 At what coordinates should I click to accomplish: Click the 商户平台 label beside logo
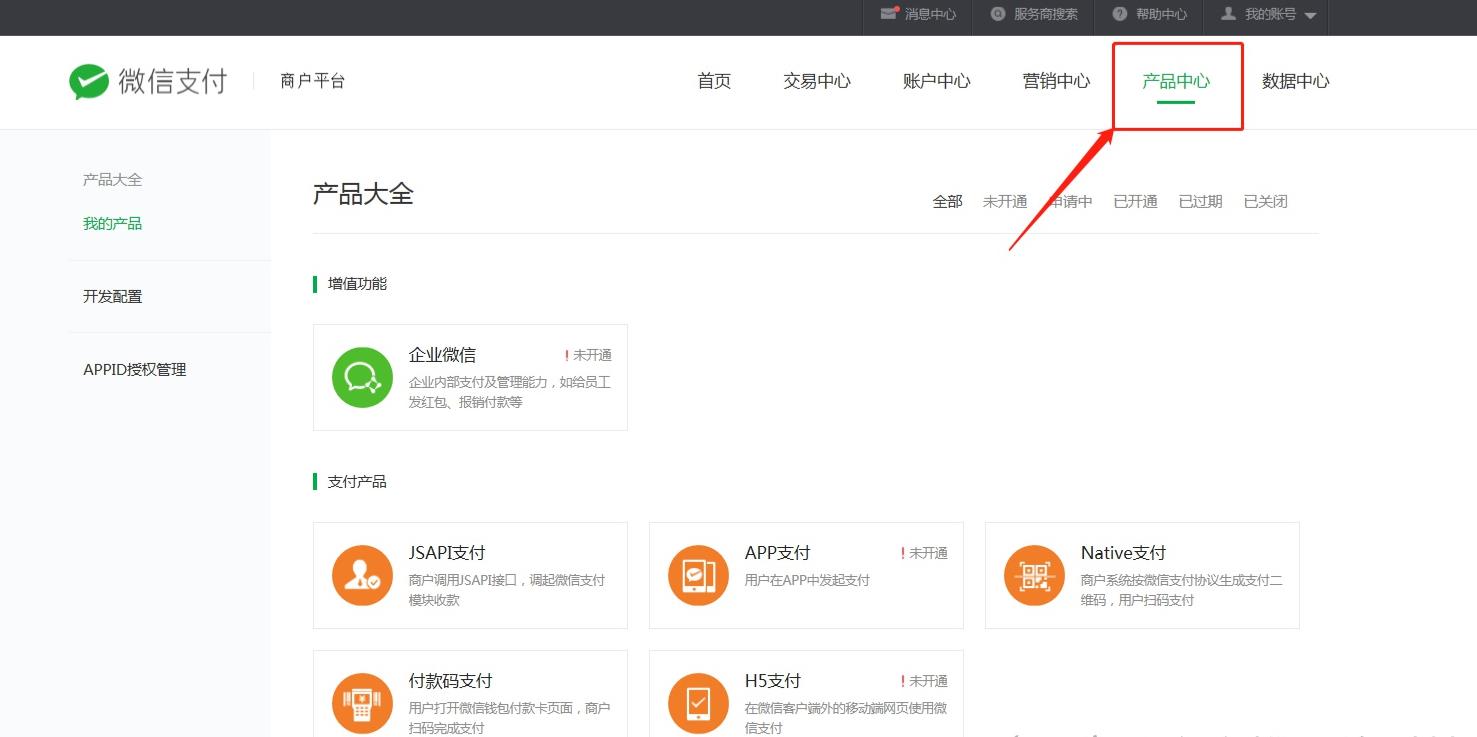pyautogui.click(x=313, y=81)
